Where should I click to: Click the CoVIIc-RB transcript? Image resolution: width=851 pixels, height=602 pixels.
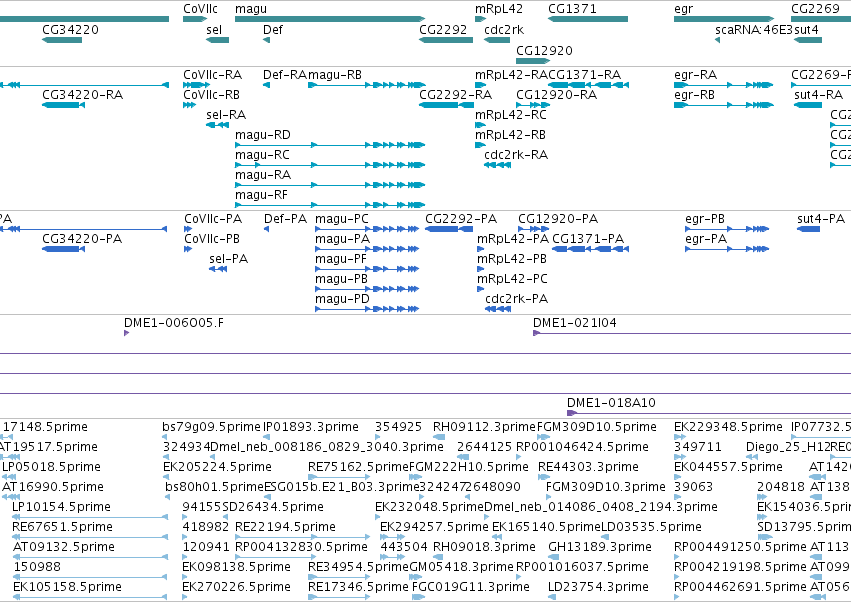click(x=189, y=105)
